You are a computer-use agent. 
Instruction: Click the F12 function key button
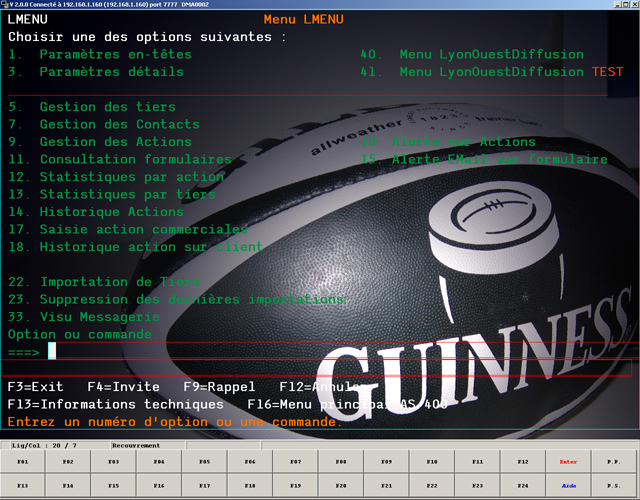[x=523, y=462]
